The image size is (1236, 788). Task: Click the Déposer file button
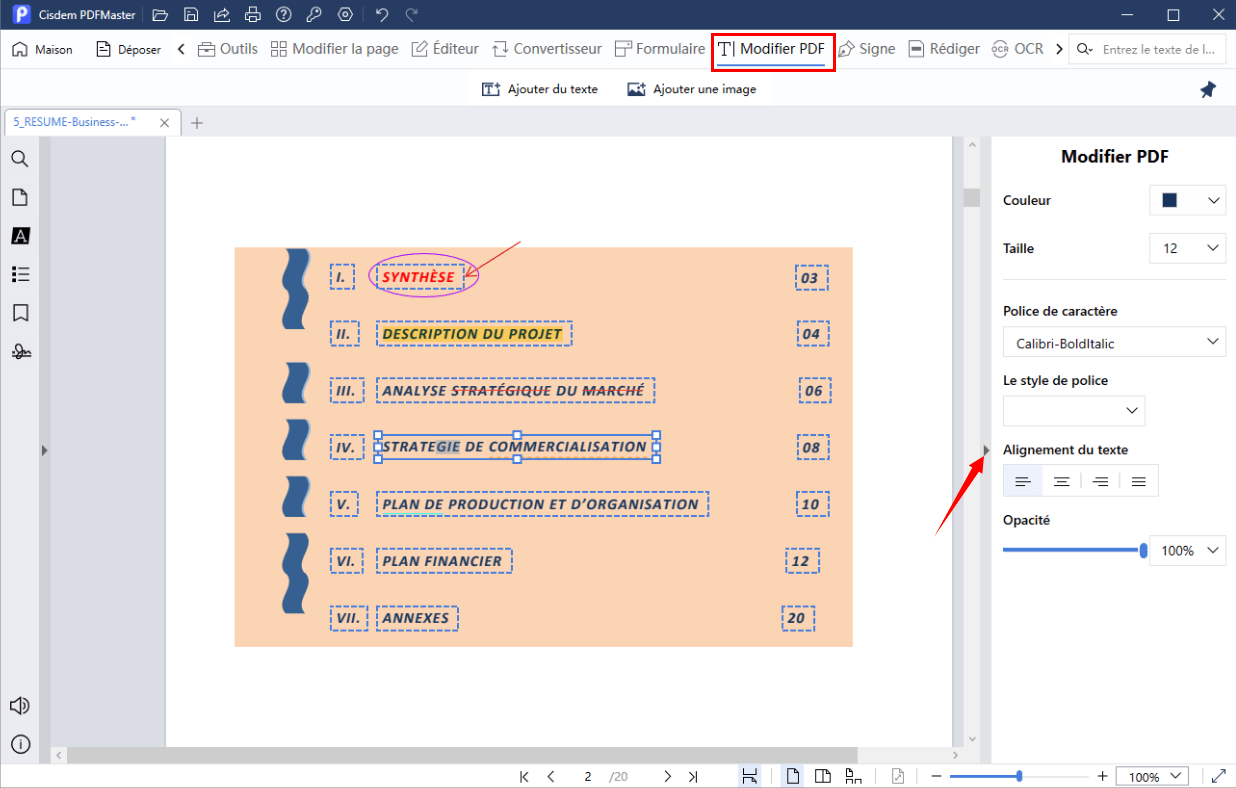click(128, 49)
